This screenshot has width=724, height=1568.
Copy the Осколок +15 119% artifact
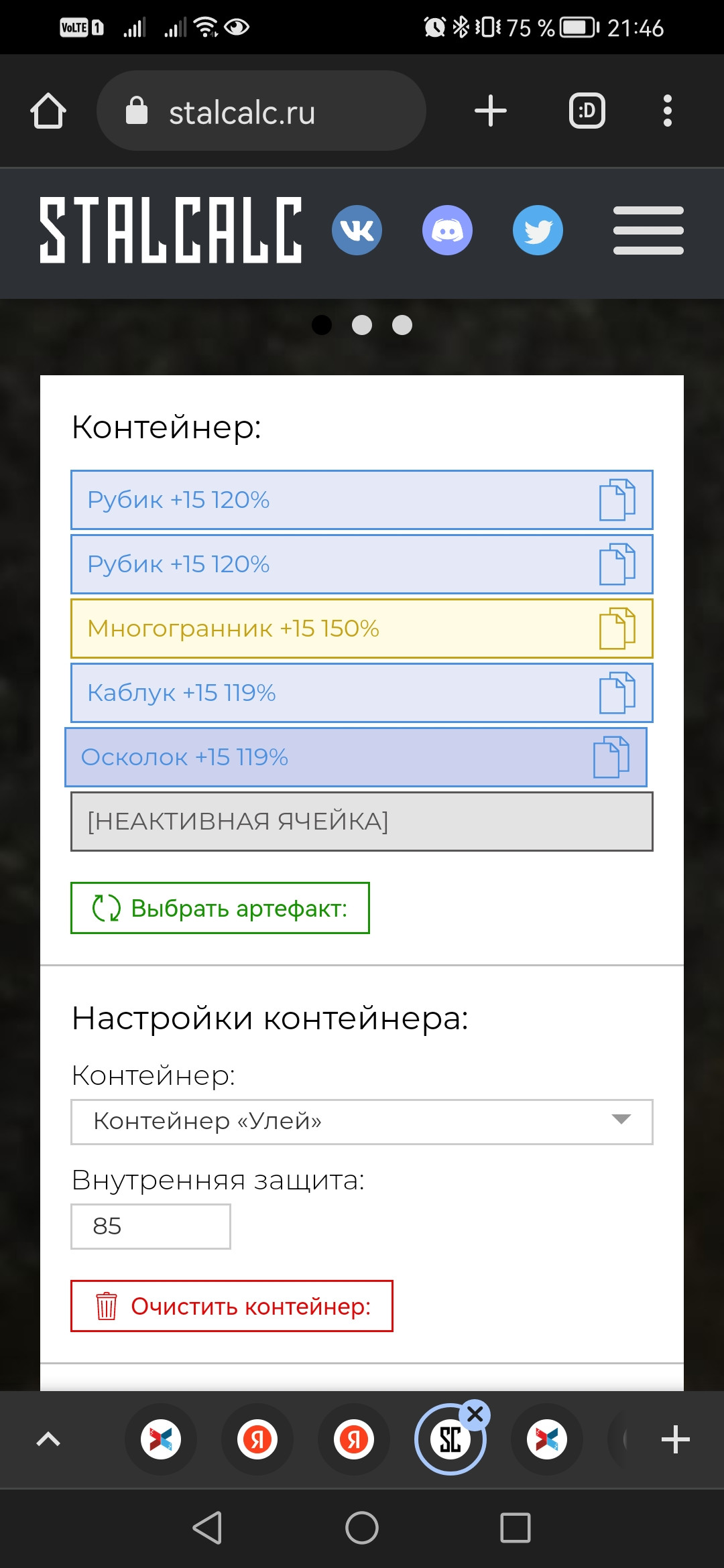pos(611,757)
